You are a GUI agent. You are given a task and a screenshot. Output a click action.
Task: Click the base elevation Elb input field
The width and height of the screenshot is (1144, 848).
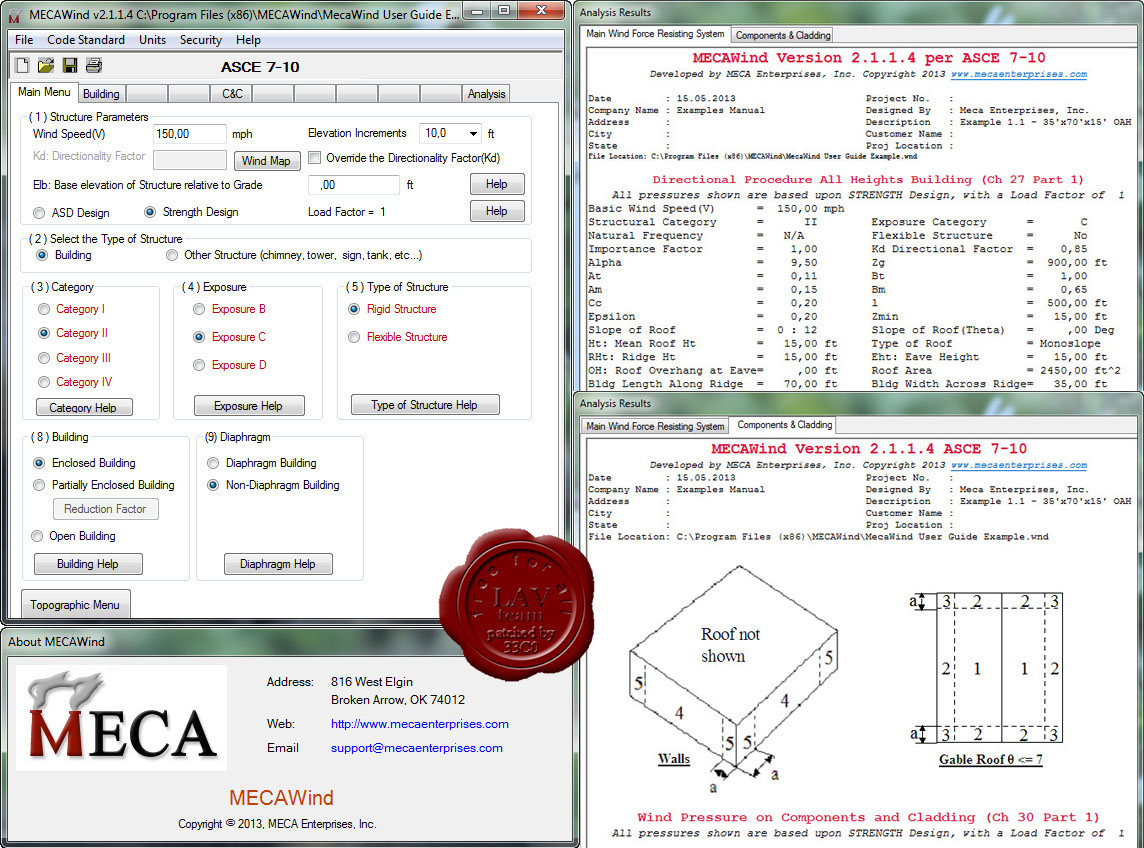click(353, 185)
